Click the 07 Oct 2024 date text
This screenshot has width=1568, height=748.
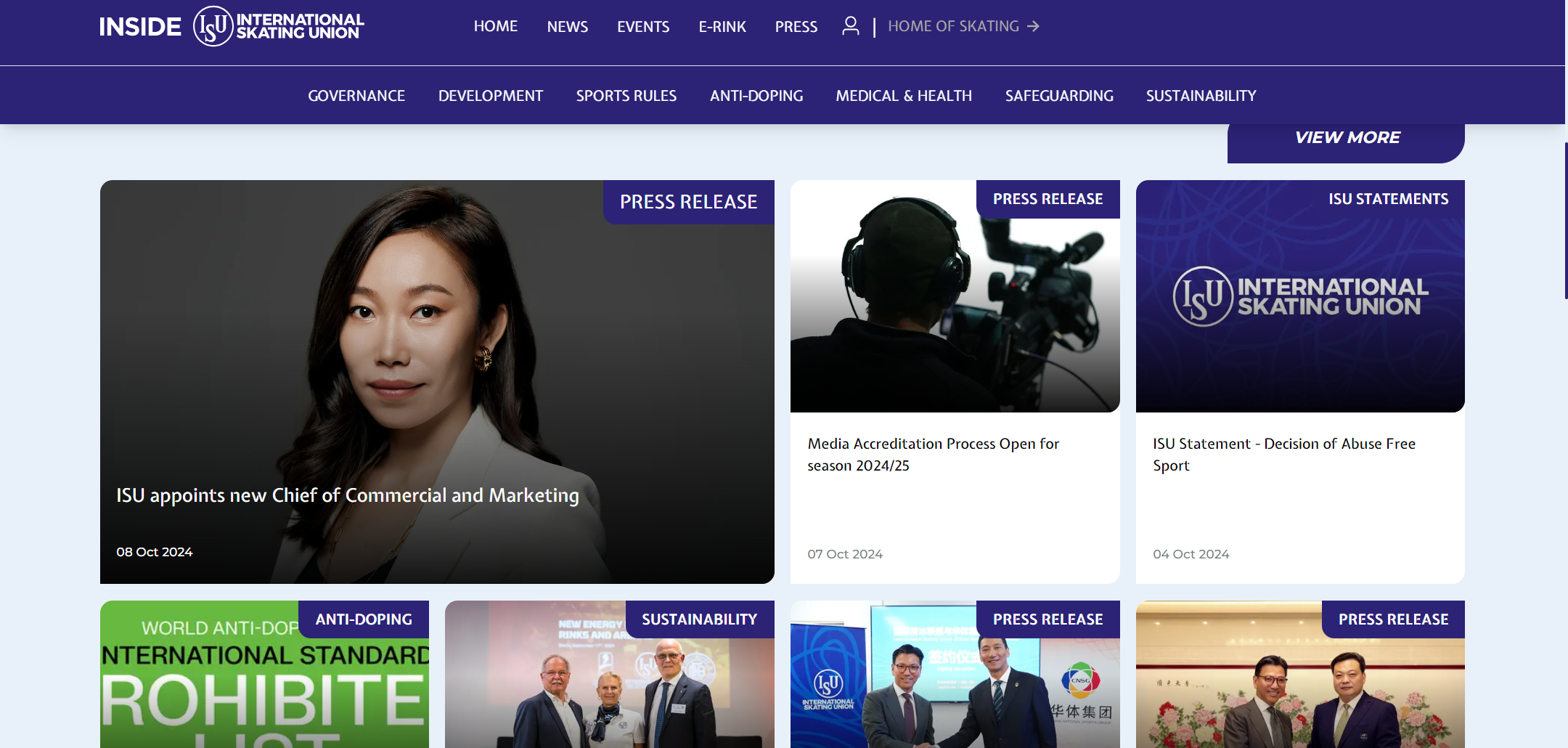click(x=845, y=554)
